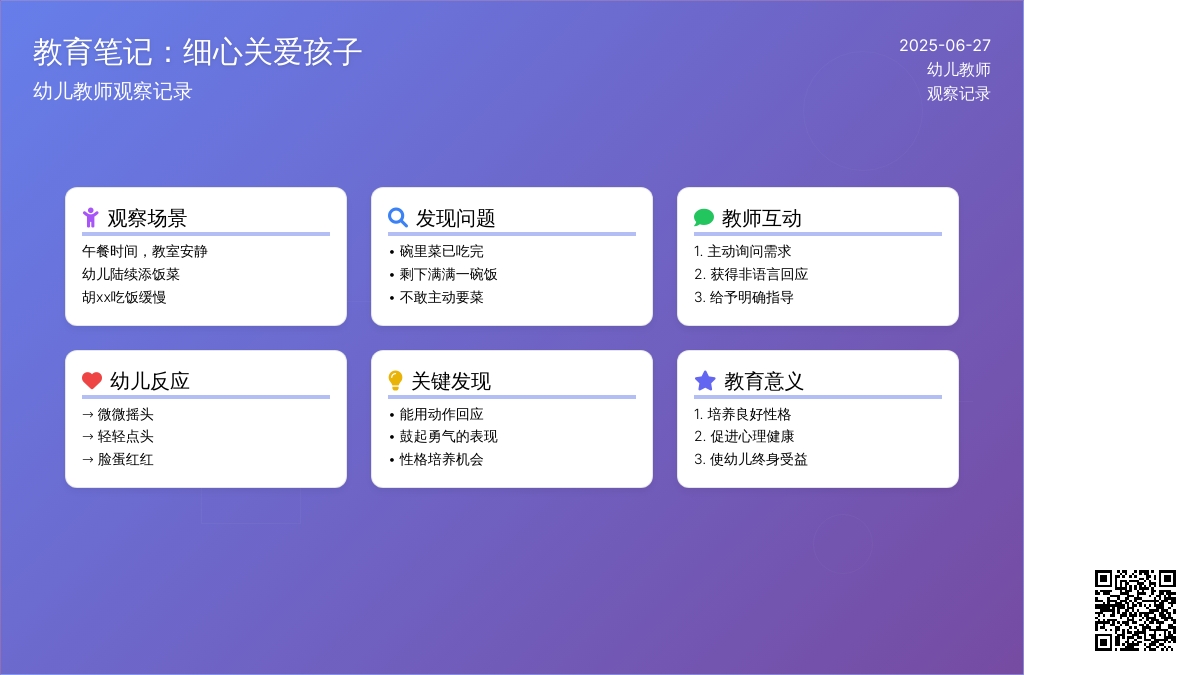Select the title 教育笔记：细心关爱孩子
The height and width of the screenshot is (675, 1200).
click(197, 52)
